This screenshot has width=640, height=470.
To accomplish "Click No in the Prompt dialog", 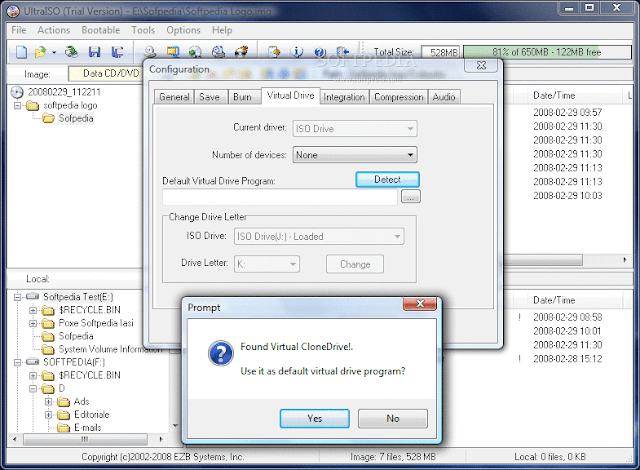I will (x=393, y=419).
